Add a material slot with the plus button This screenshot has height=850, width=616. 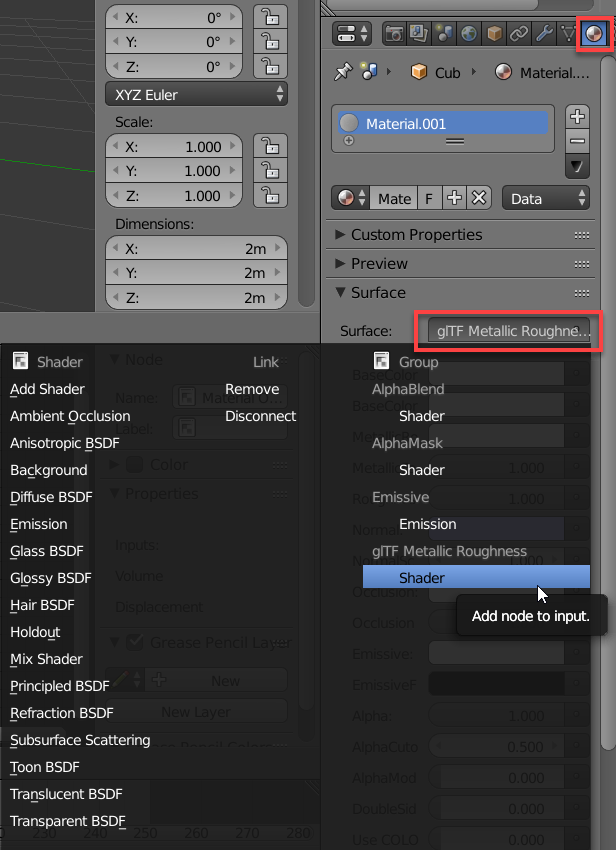point(578,116)
